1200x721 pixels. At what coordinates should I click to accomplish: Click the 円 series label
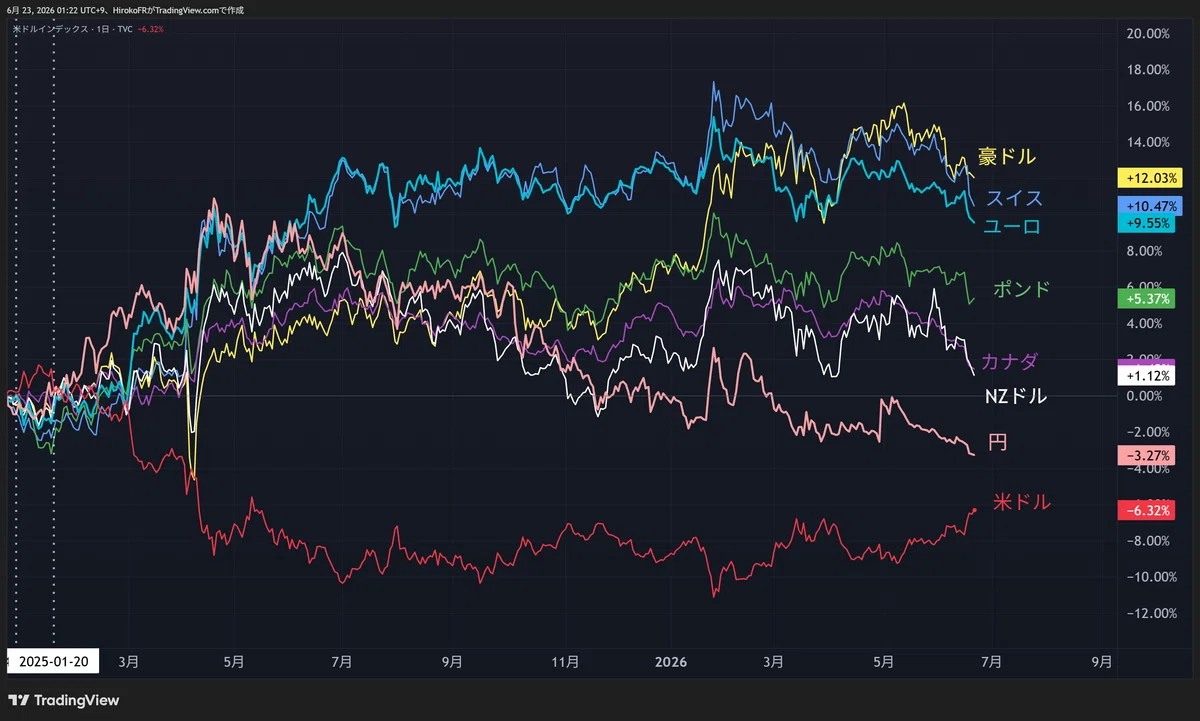pos(997,442)
